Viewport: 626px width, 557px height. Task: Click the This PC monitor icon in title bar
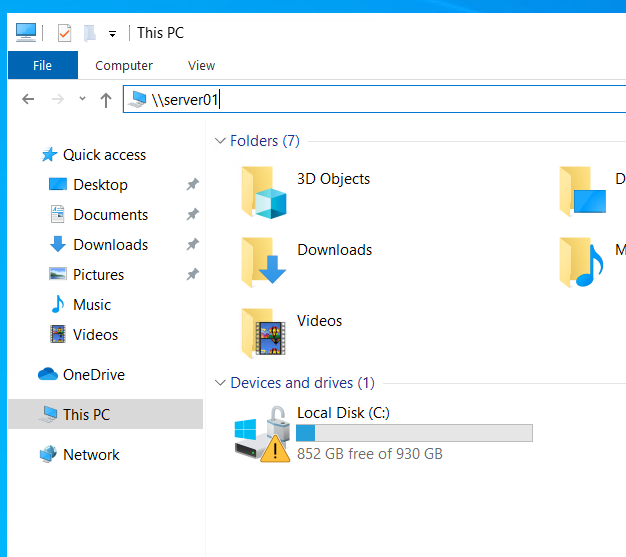click(x=26, y=32)
